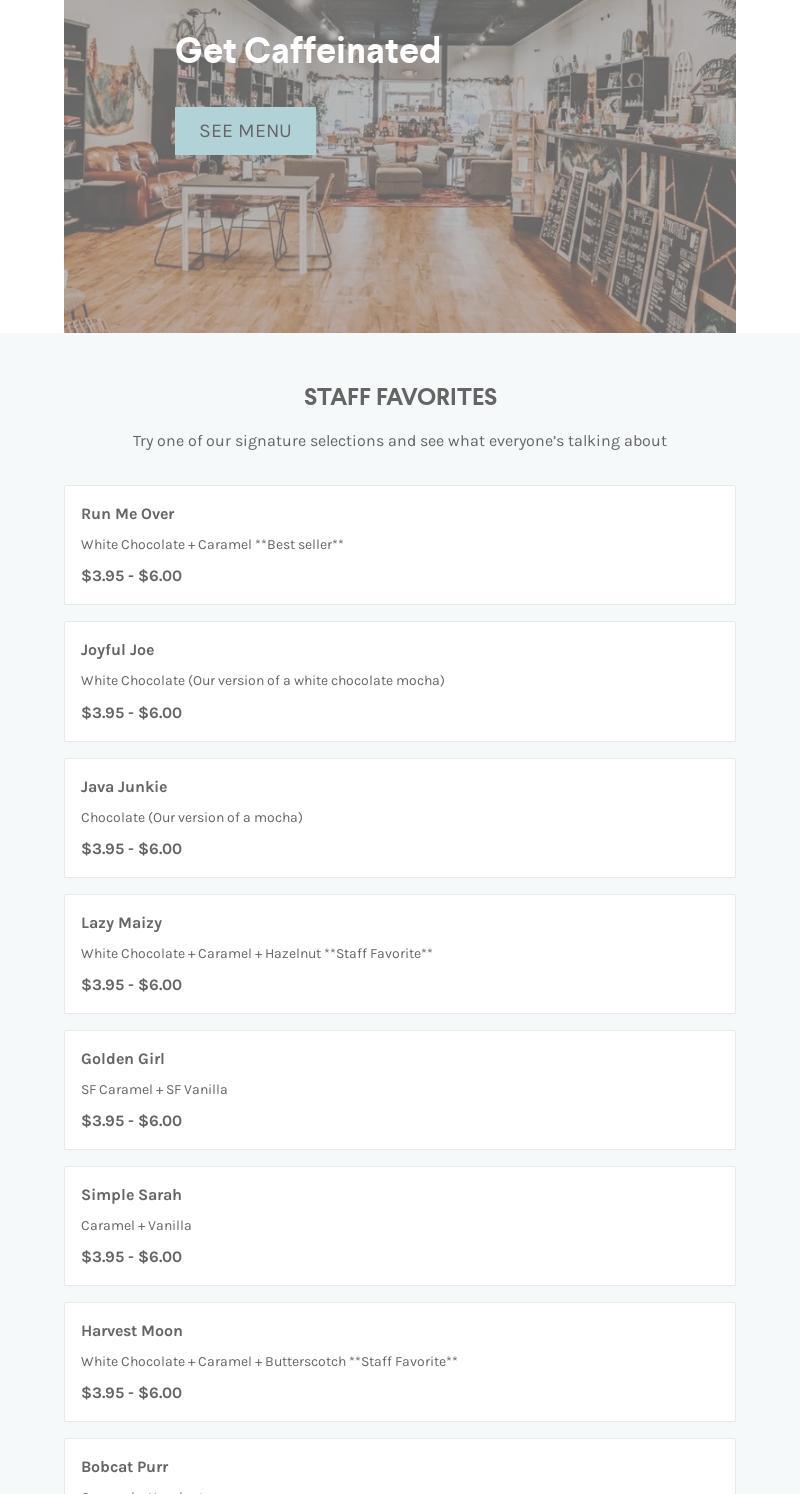800x1494 pixels.
Task: Click the SF Caramel + SF Vanilla description
Action: click(154, 1090)
